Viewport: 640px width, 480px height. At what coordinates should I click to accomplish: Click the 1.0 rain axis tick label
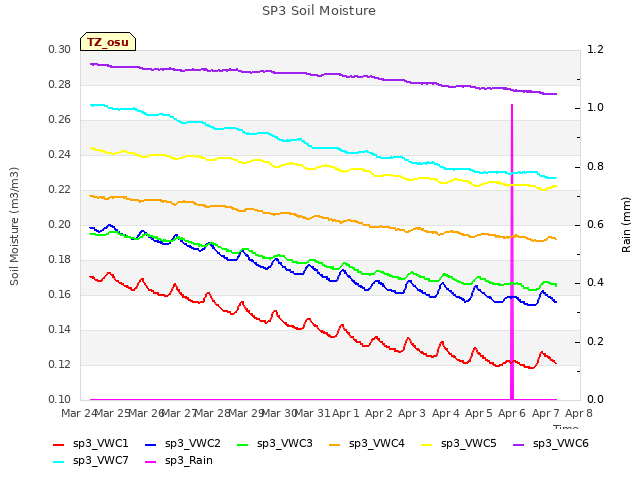coord(595,107)
